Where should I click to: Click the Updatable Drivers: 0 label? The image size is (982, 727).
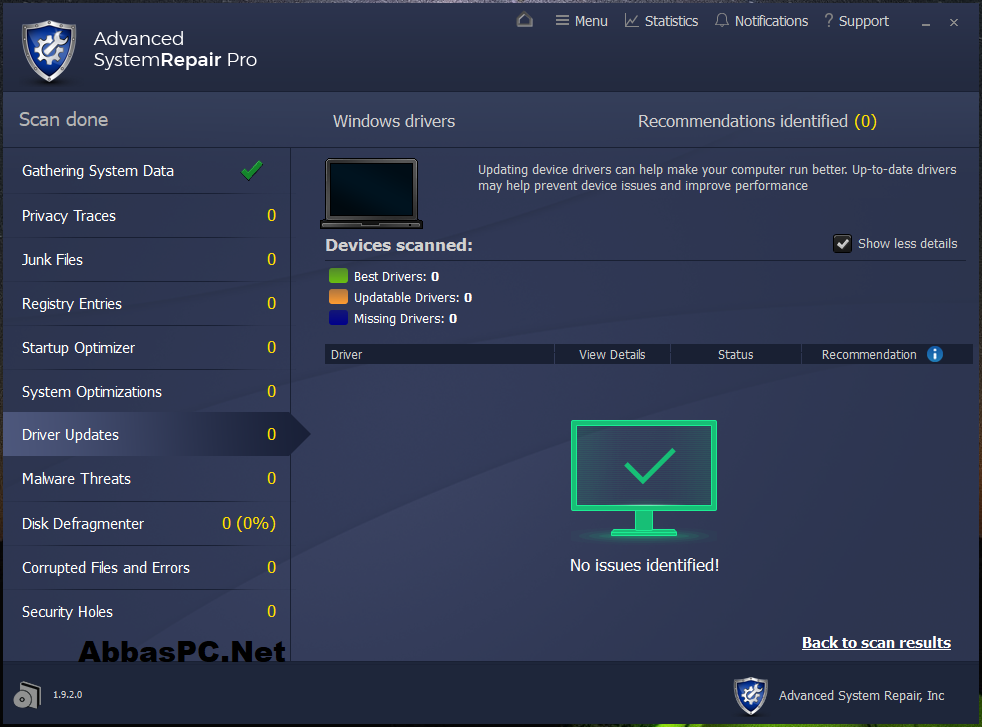coord(413,297)
